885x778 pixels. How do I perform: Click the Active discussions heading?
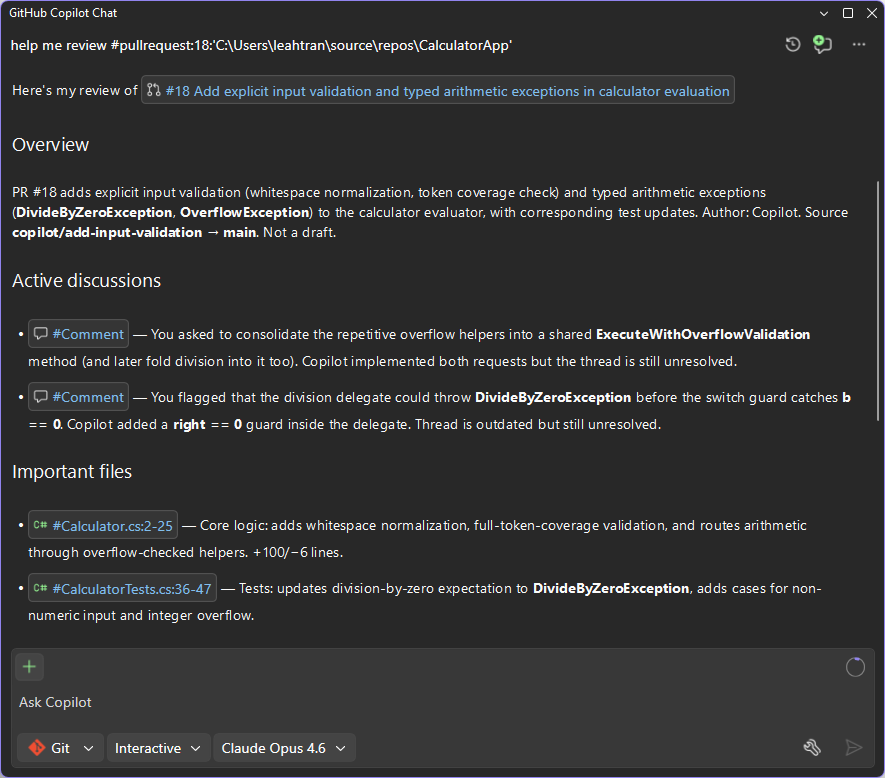(86, 281)
